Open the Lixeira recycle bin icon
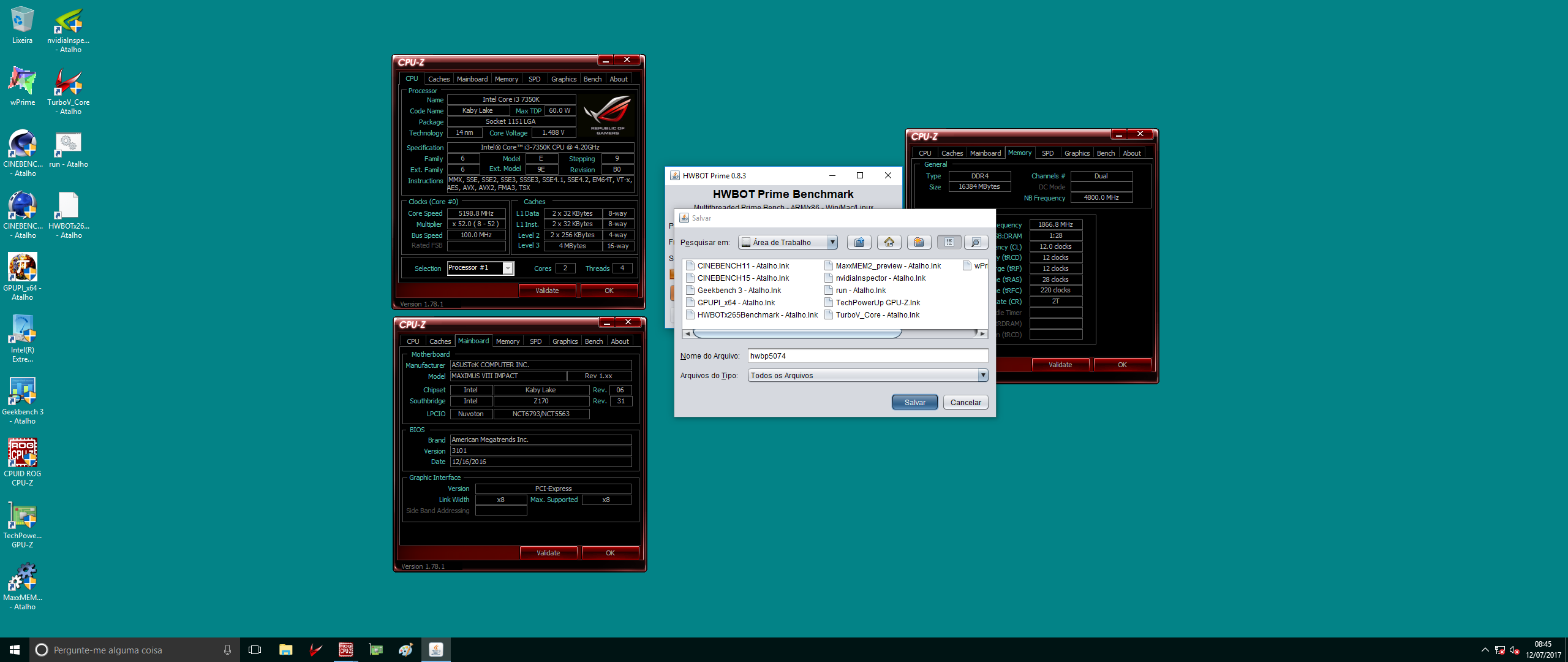Screen dimensions: 1568x662 [x=22, y=25]
